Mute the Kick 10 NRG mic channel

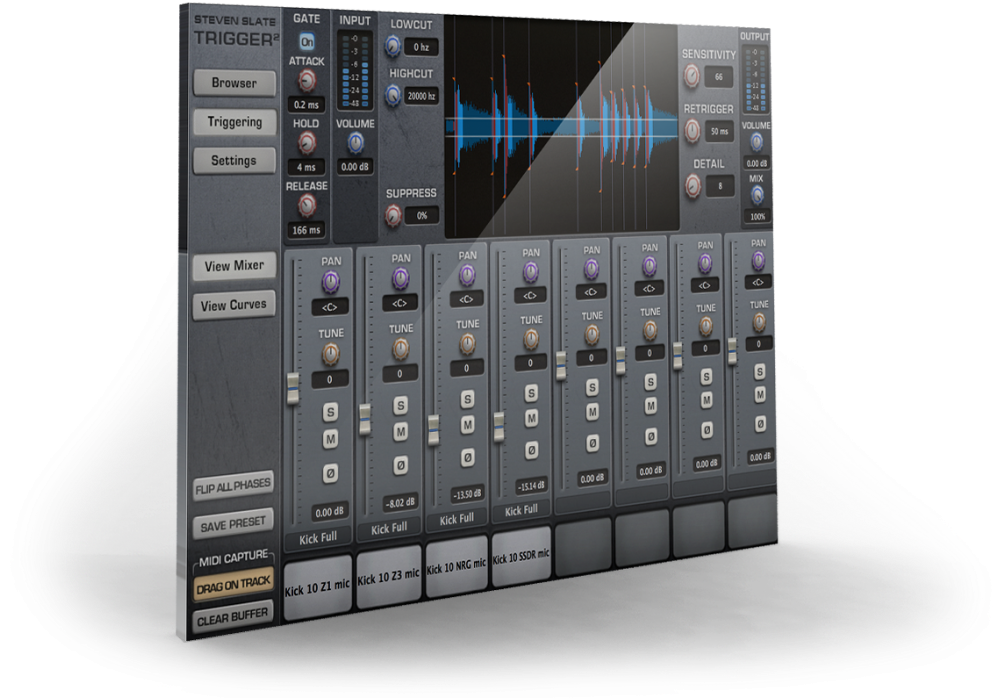click(467, 425)
